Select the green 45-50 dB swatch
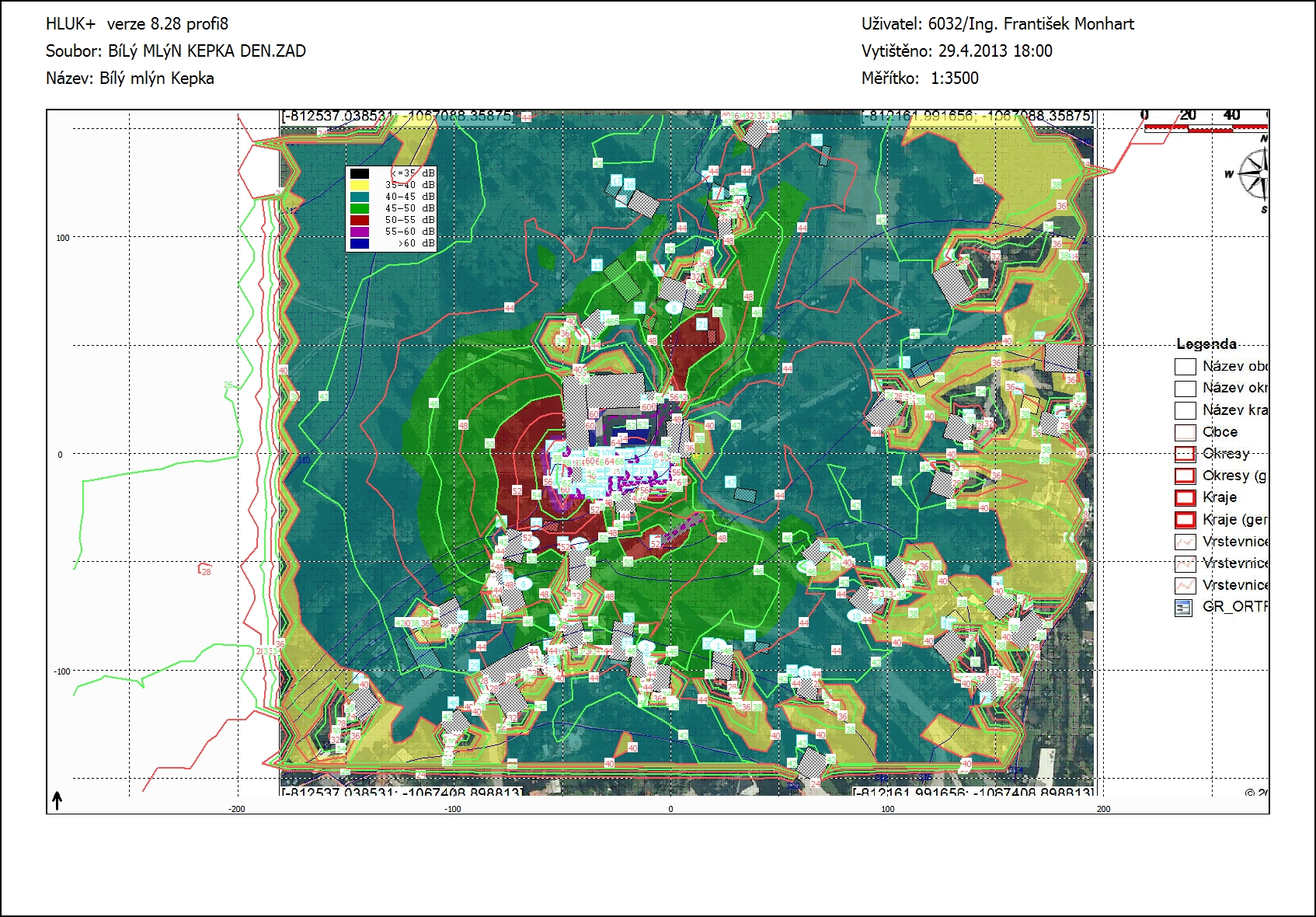The height and width of the screenshot is (917, 1316). point(359,208)
